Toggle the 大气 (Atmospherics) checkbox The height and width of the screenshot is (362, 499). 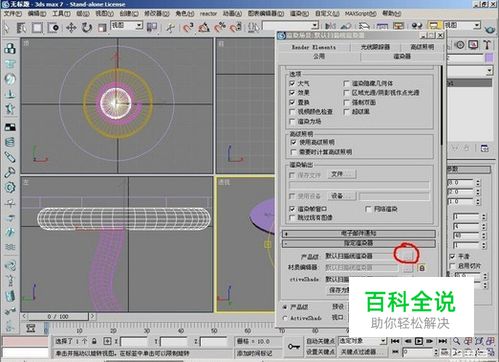point(292,83)
